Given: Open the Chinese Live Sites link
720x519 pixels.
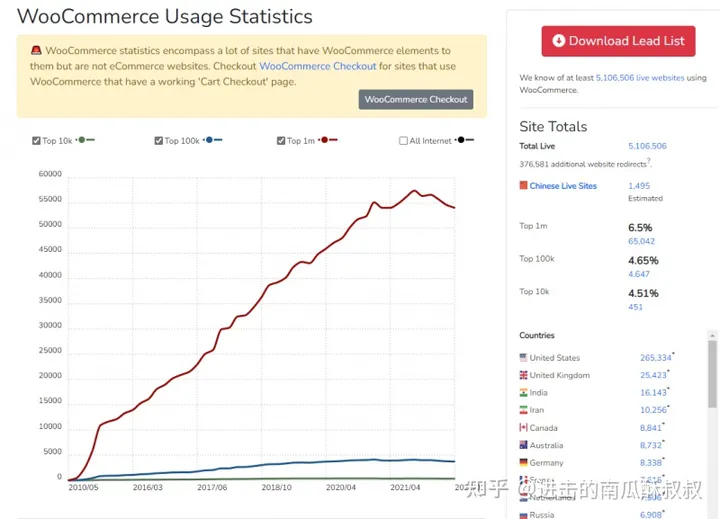Looking at the screenshot, I should (x=563, y=186).
